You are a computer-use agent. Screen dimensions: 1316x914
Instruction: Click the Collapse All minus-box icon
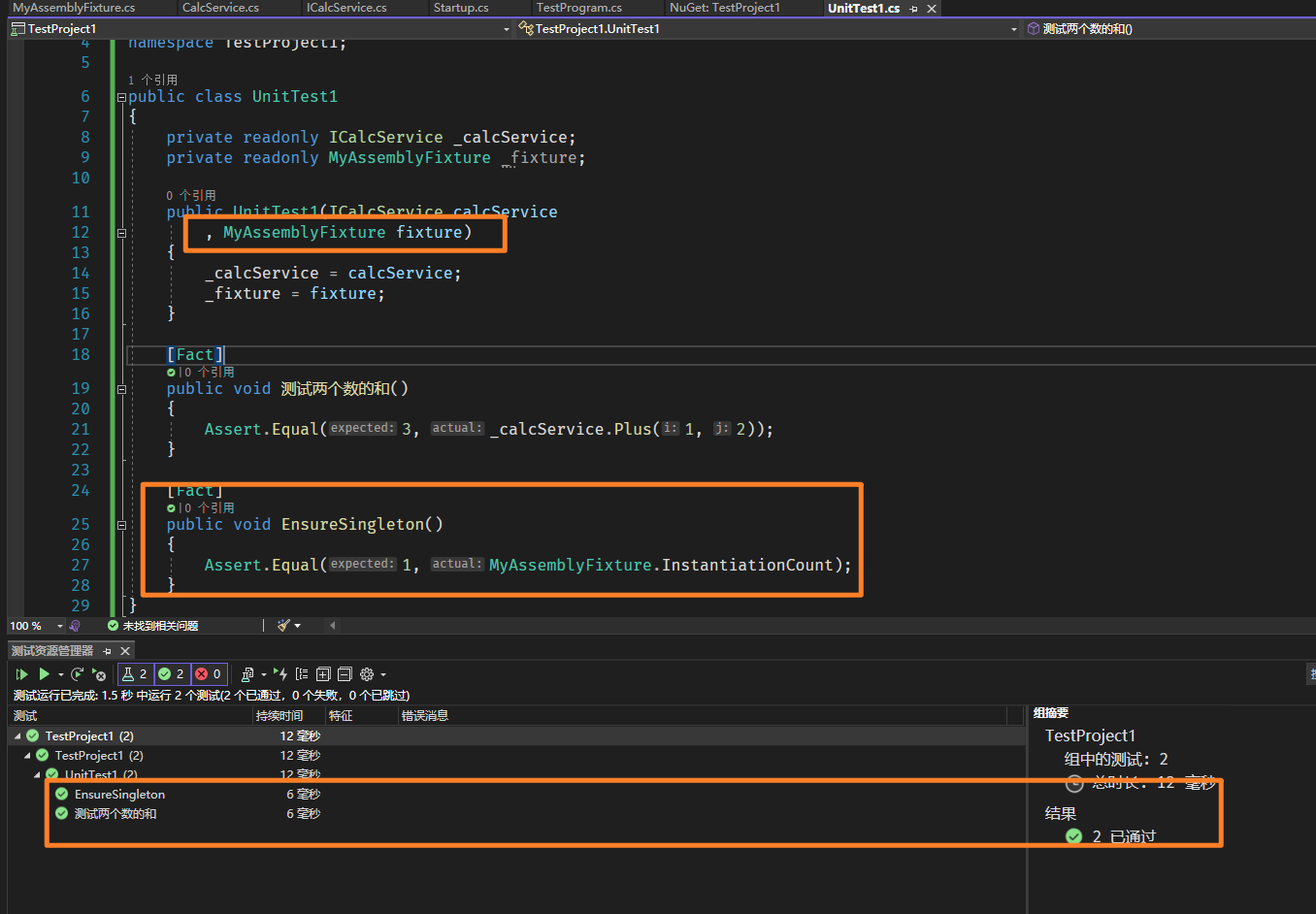[x=345, y=674]
